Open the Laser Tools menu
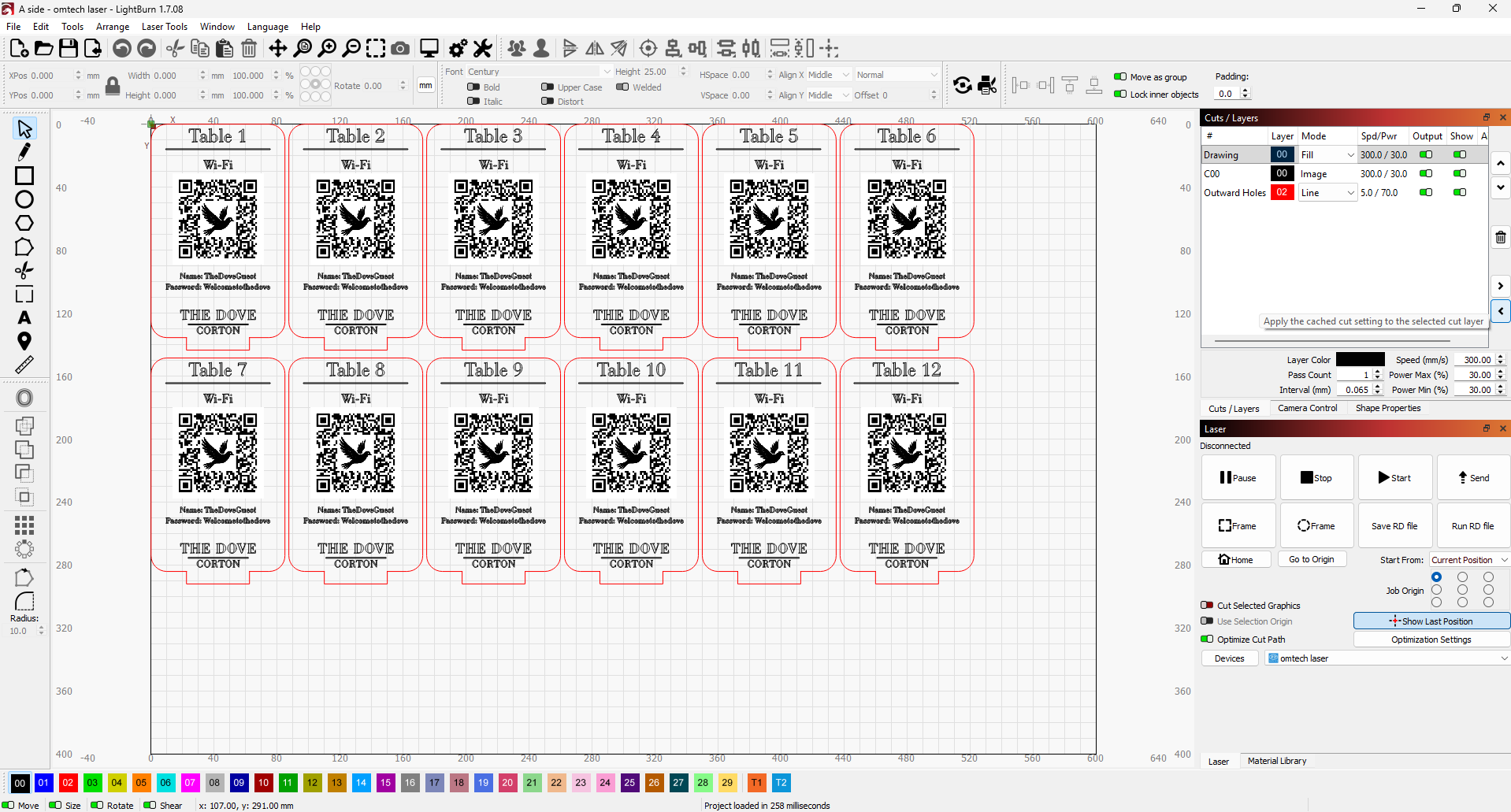1511x812 pixels. pyautogui.click(x=164, y=27)
